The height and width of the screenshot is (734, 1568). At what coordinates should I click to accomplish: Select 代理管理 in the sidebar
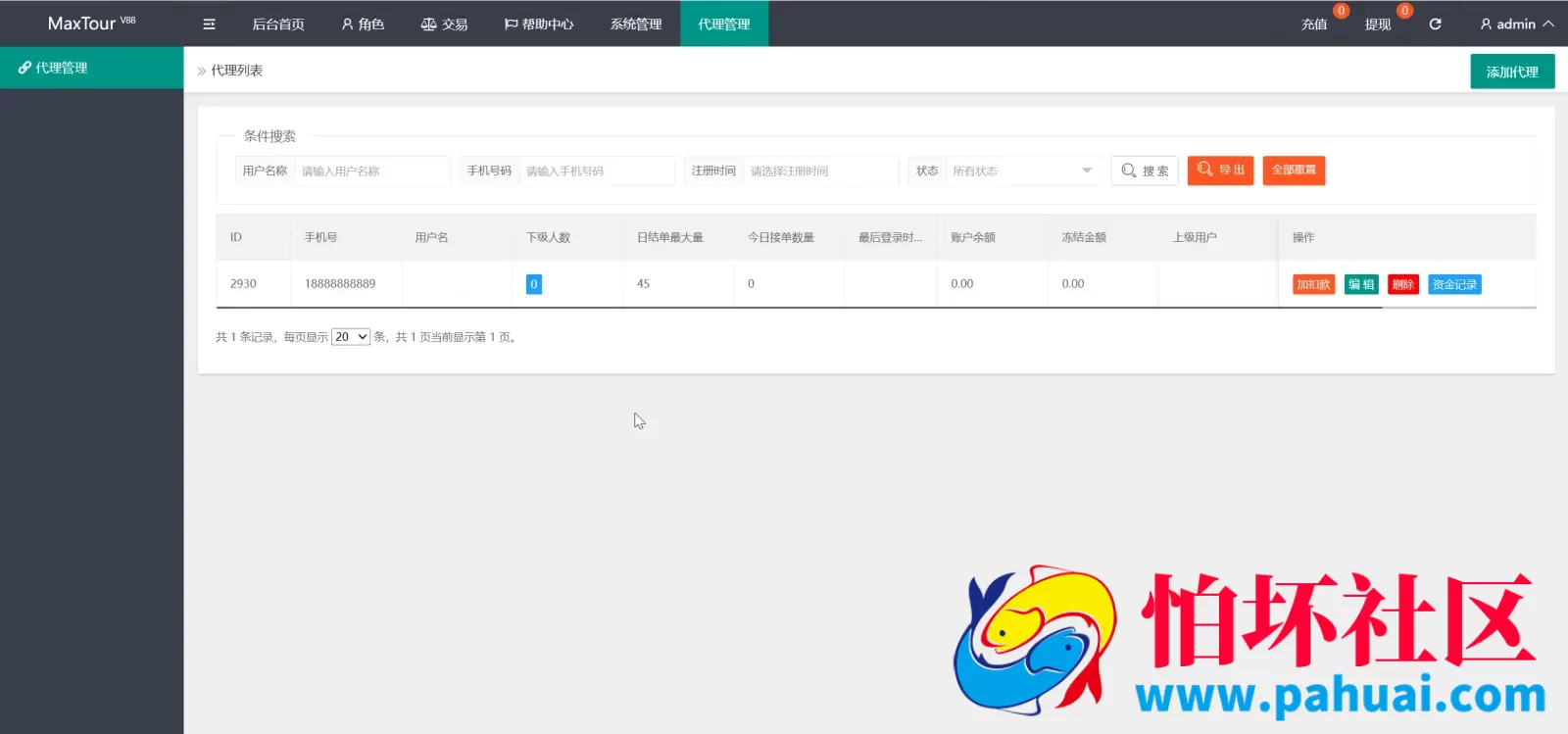tap(91, 68)
